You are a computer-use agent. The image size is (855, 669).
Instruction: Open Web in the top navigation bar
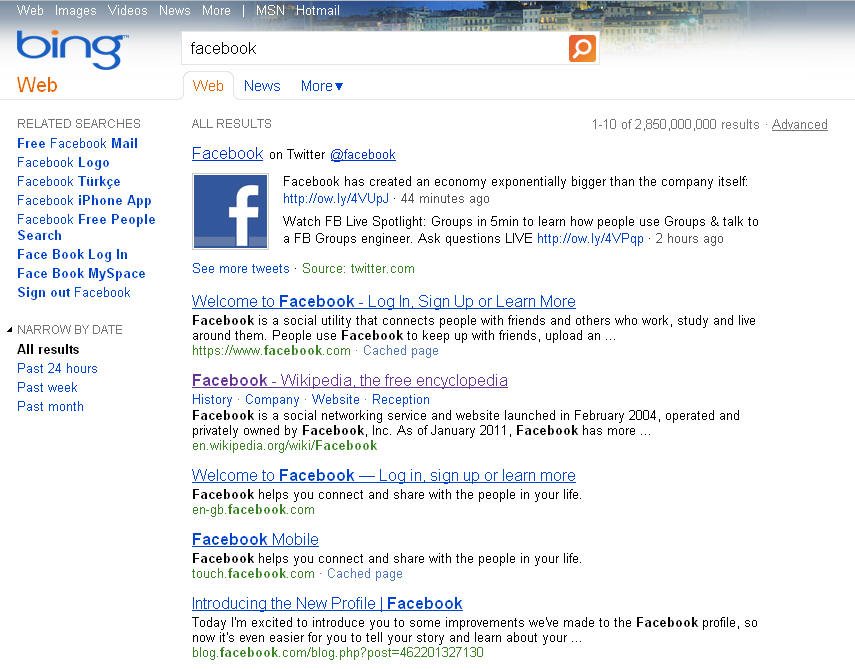(30, 10)
